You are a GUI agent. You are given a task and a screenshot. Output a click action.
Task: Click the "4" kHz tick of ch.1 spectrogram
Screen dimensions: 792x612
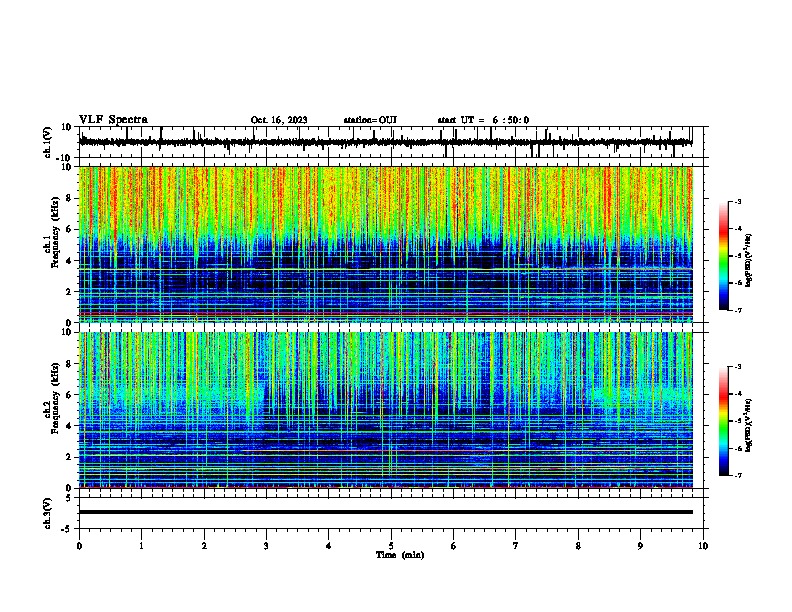(x=69, y=261)
